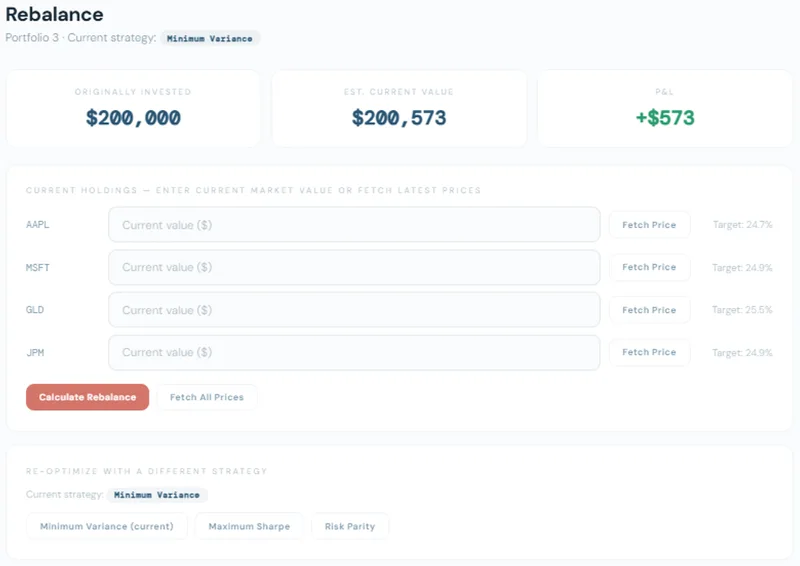Fetch price for AAPL

click(x=649, y=225)
